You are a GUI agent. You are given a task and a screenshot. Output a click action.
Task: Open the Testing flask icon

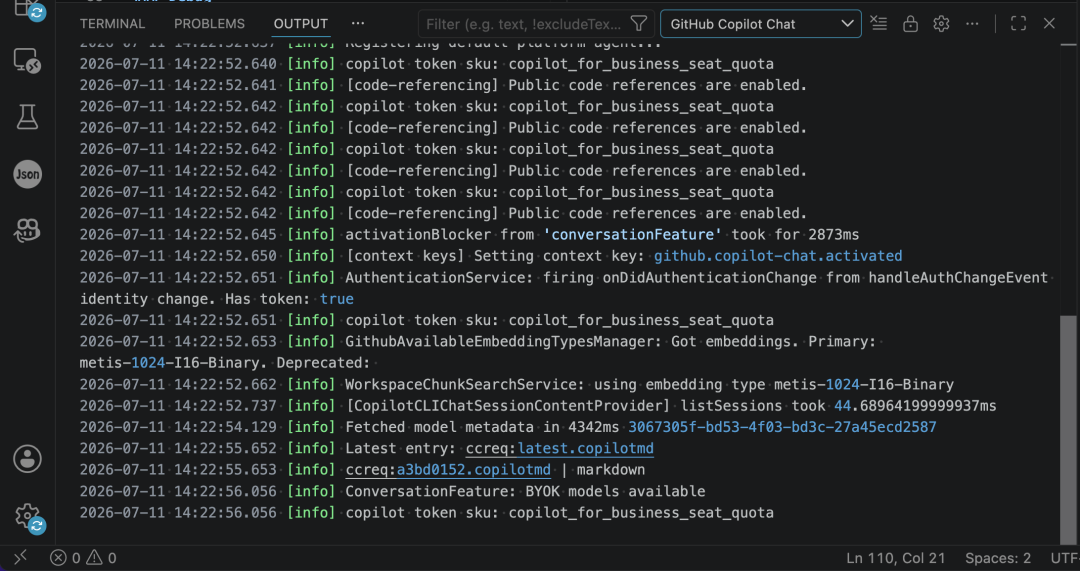(x=28, y=117)
